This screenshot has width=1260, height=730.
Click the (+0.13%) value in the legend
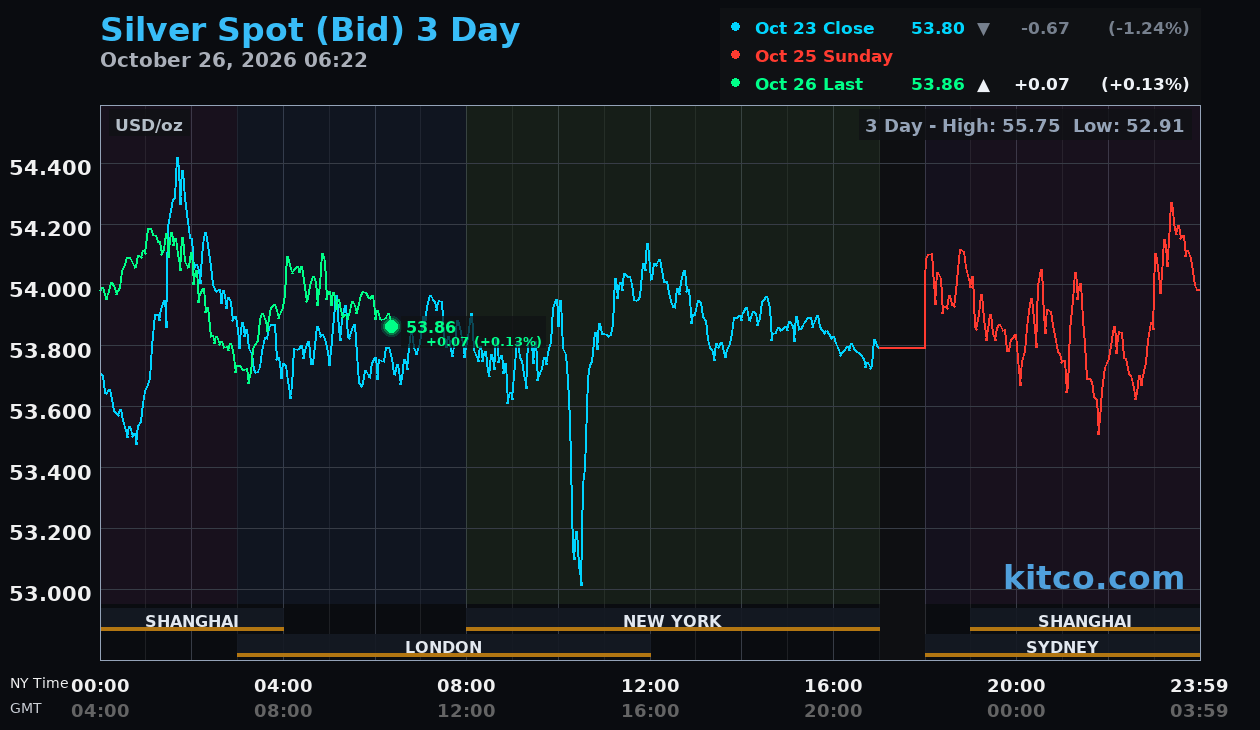click(1145, 85)
